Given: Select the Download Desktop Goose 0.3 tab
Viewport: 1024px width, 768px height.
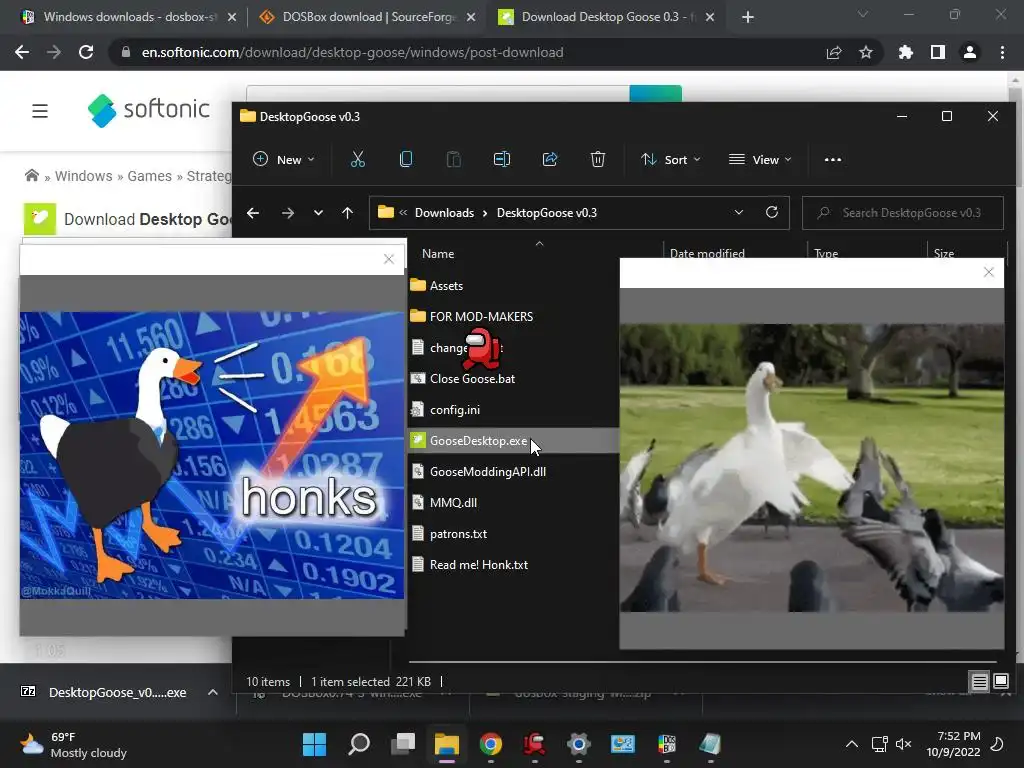Looking at the screenshot, I should pyautogui.click(x=606, y=17).
